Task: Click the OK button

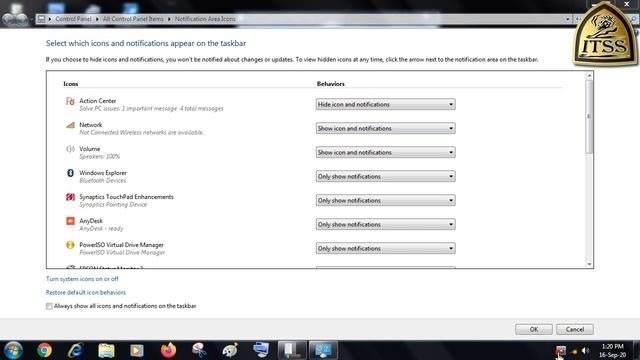Action: point(533,329)
